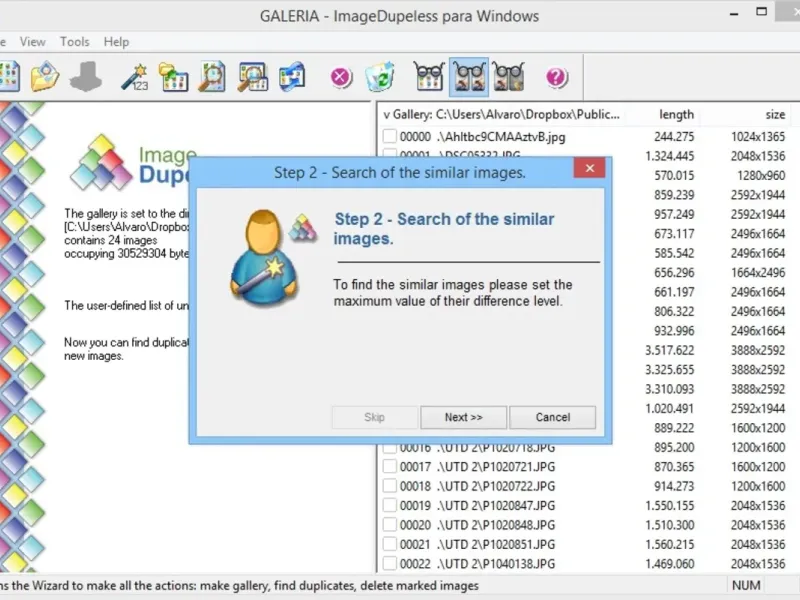Click size value 1664x2496
Screen dimensions: 800x600
click(758, 272)
